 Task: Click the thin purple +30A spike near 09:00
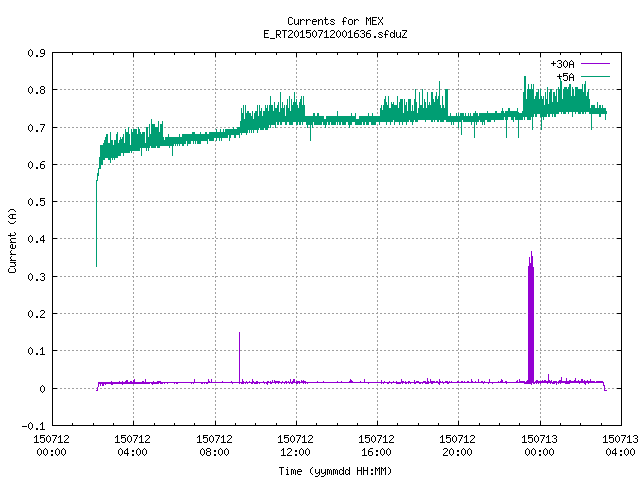pyautogui.click(x=240, y=357)
